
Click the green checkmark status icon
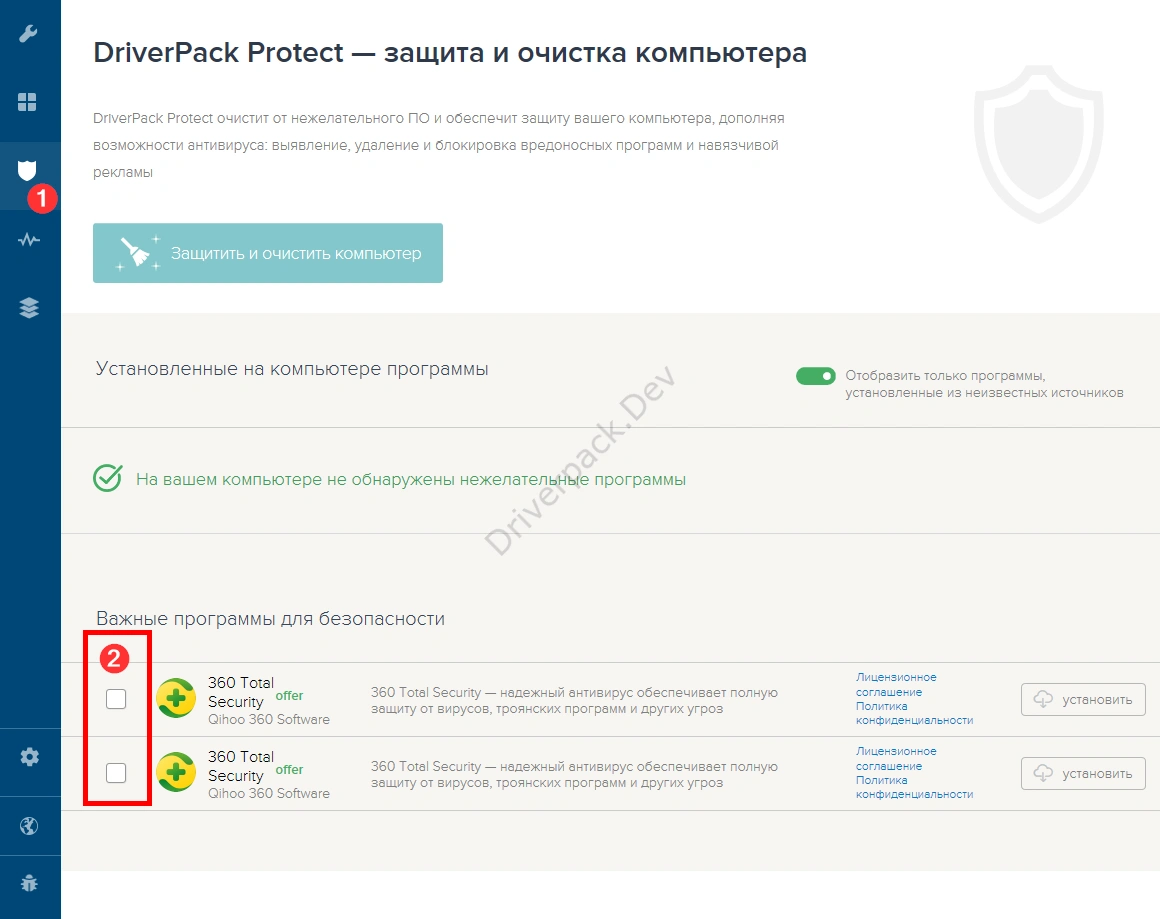pyautogui.click(x=108, y=478)
